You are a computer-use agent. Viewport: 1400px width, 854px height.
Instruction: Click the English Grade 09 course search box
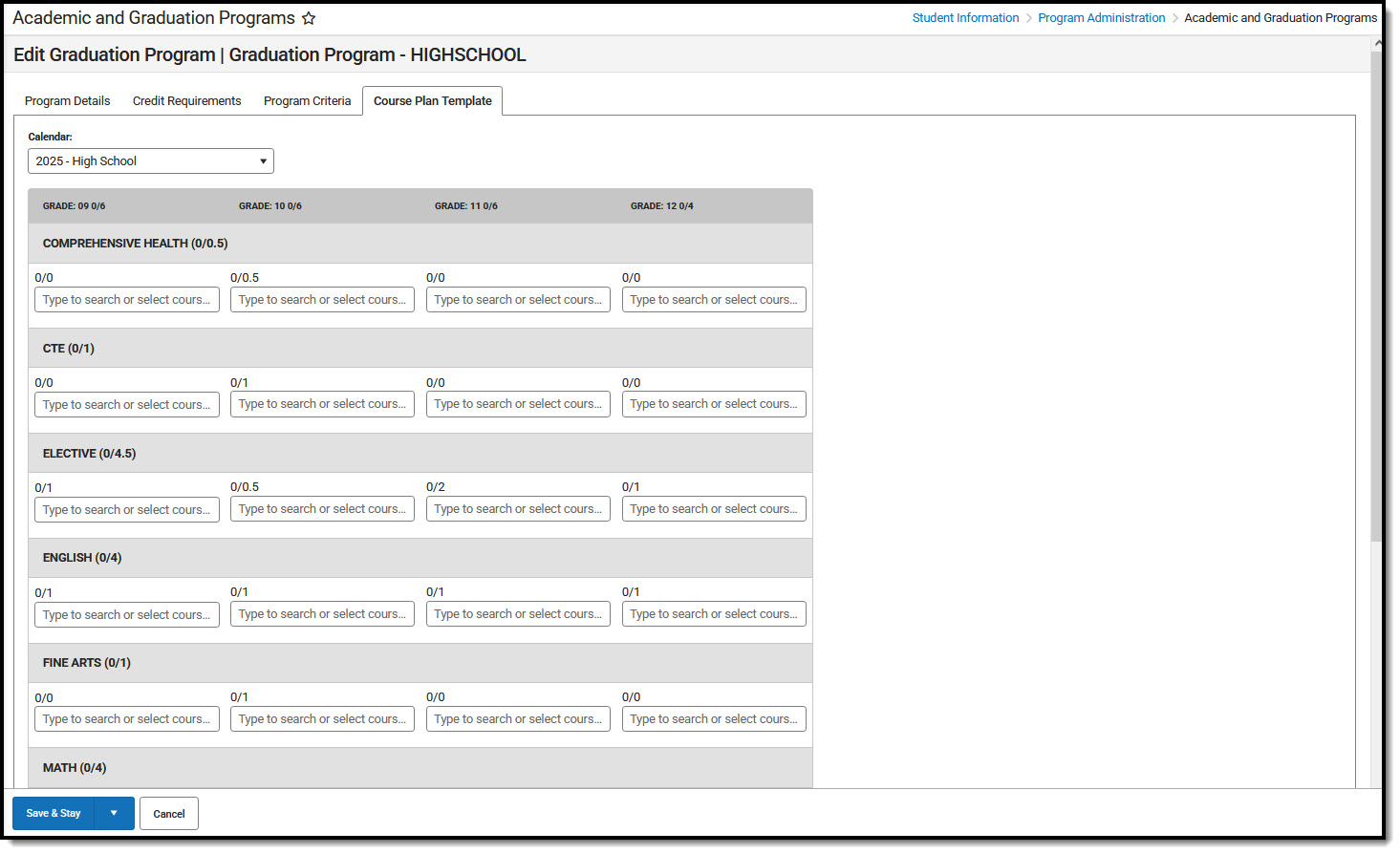click(x=127, y=615)
